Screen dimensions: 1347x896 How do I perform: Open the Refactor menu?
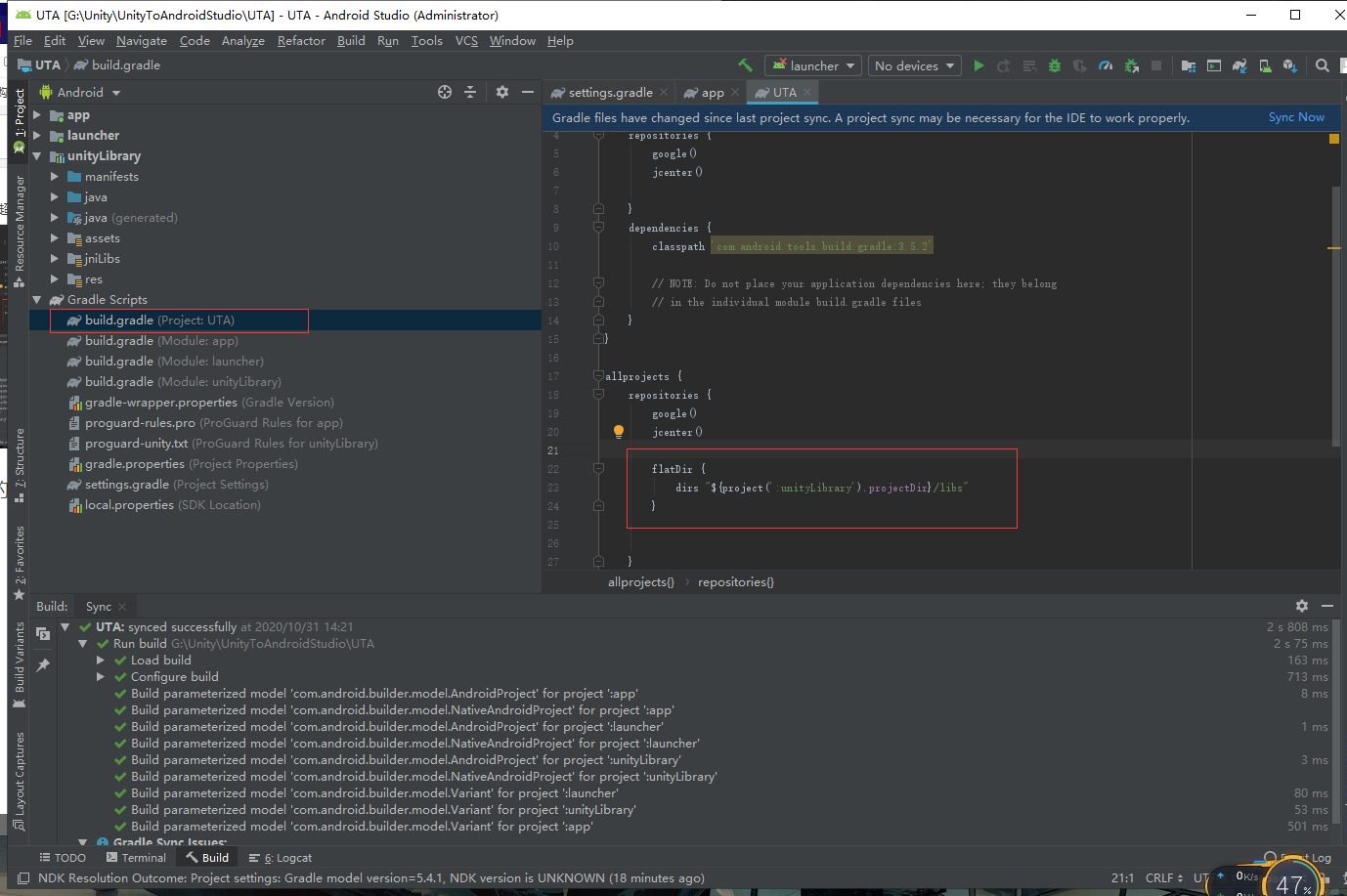coord(301,41)
